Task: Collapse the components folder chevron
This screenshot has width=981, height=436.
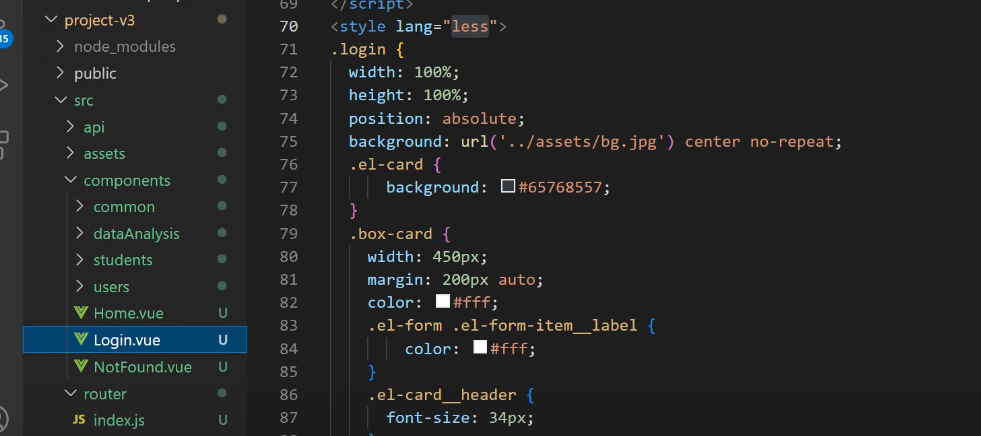Action: (70, 180)
